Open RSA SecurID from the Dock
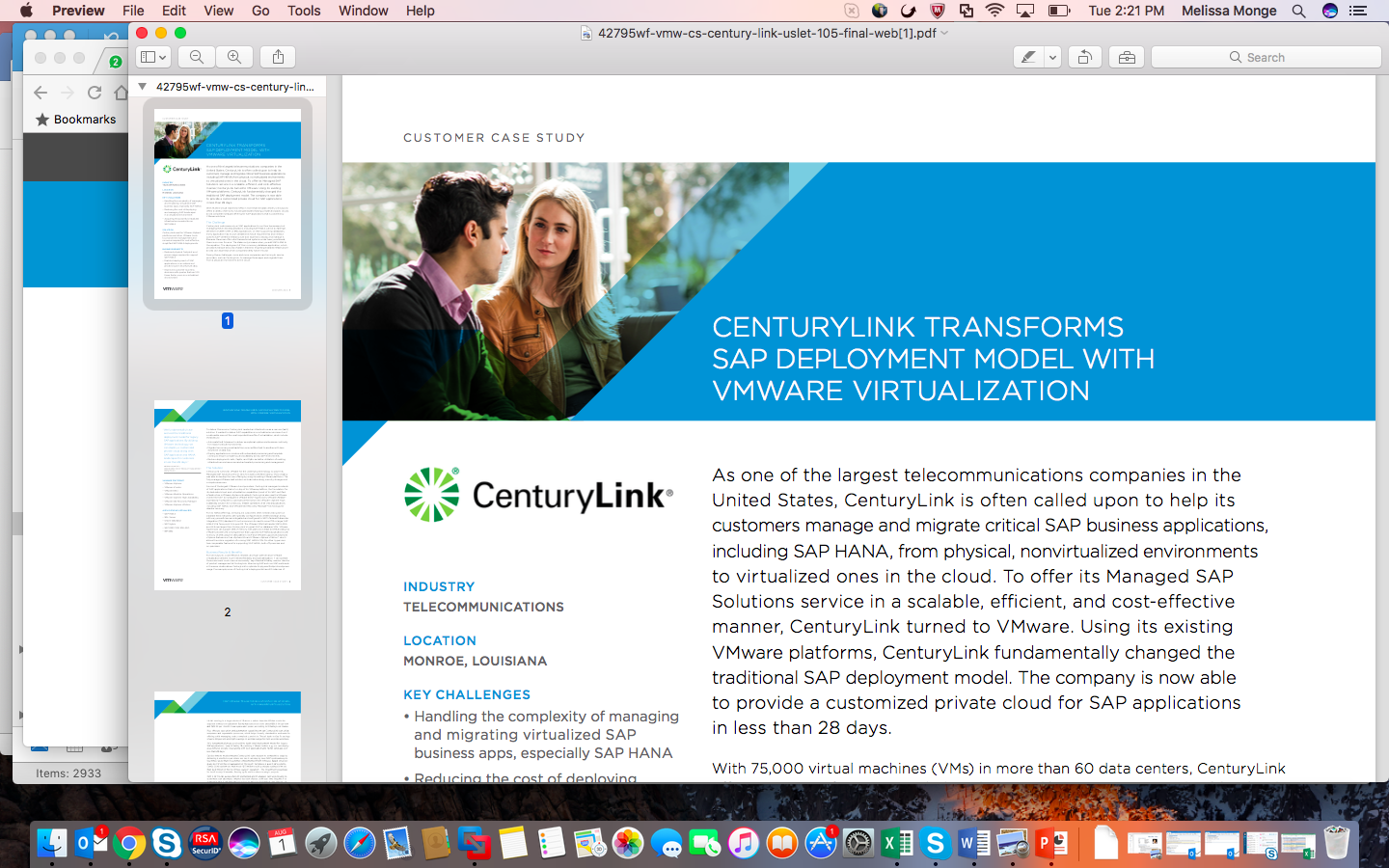Image resolution: width=1389 pixels, height=868 pixels. 205,843
